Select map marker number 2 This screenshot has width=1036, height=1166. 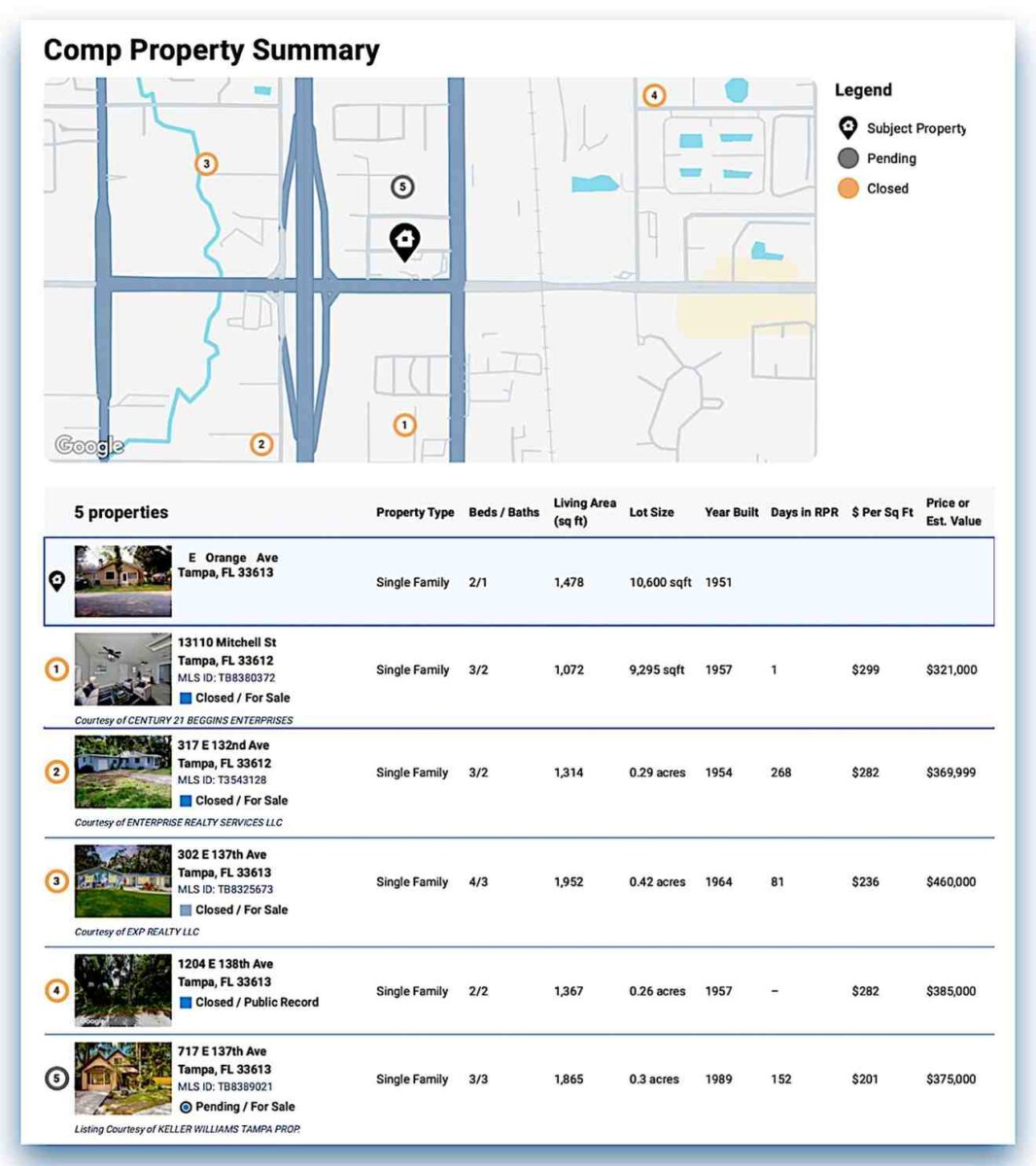pyautogui.click(x=260, y=444)
